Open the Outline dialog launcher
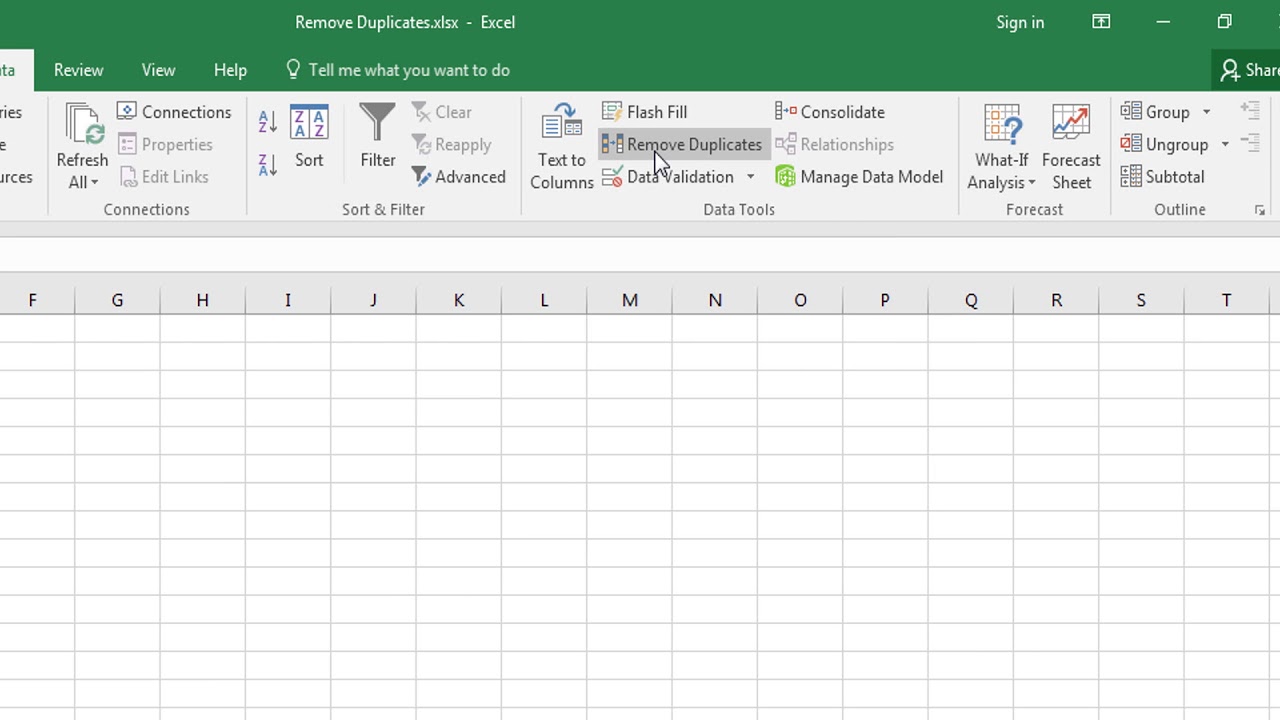The width and height of the screenshot is (1280, 720). [x=1260, y=210]
